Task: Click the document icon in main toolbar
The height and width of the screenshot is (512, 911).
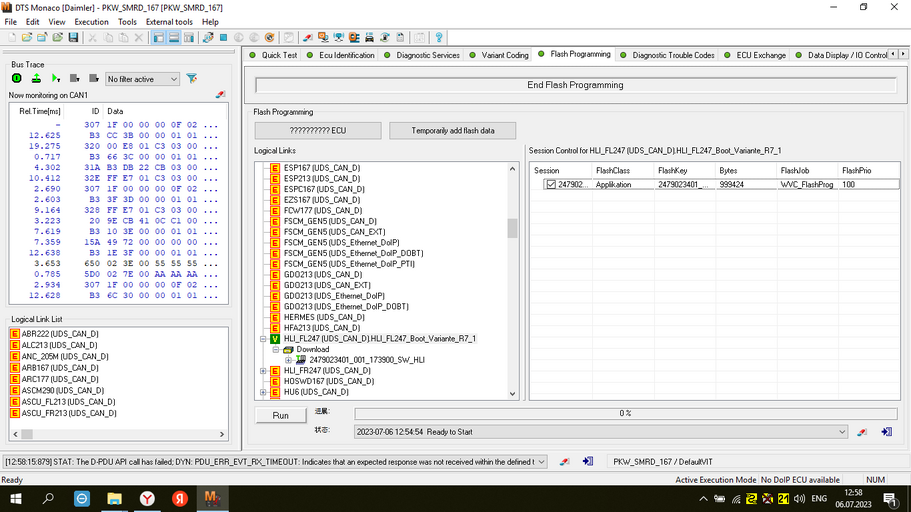Action: click(400, 38)
